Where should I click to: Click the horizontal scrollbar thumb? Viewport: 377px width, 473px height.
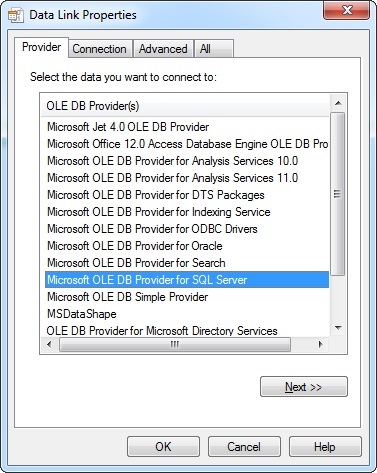pyautogui.click(x=175, y=344)
